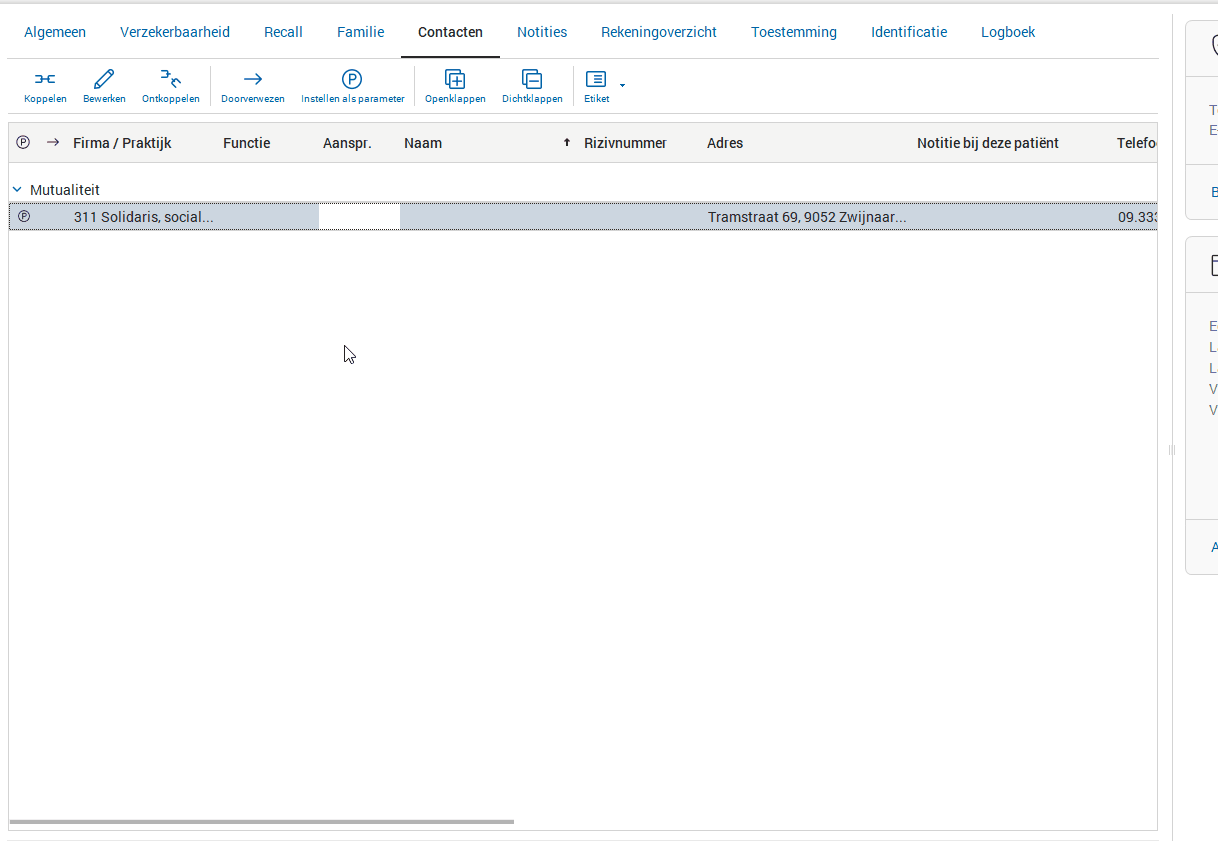Open the Etiket dropdown arrow
The image size is (1218, 841).
coord(622,85)
